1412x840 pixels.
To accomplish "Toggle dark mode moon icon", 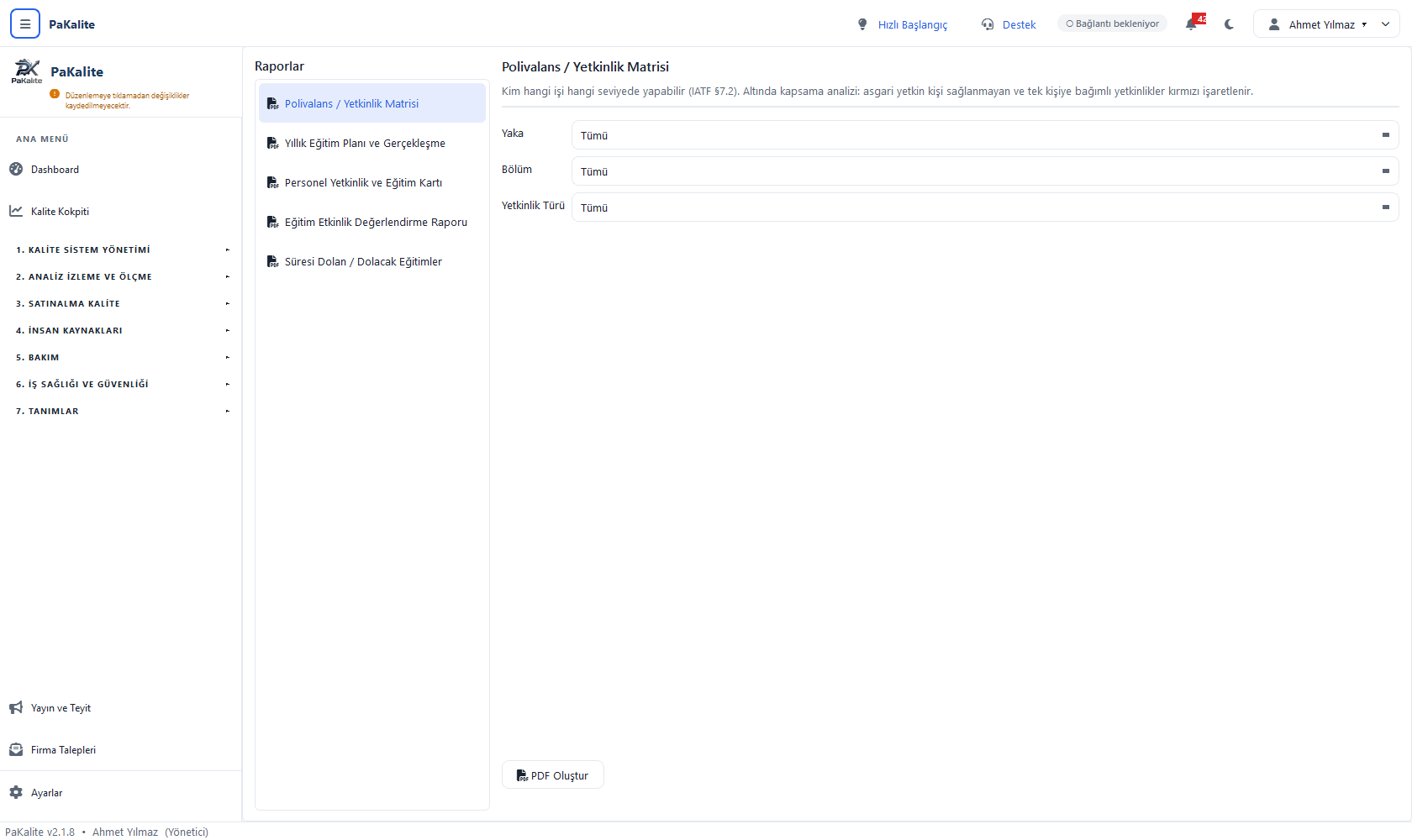I will point(1229,24).
